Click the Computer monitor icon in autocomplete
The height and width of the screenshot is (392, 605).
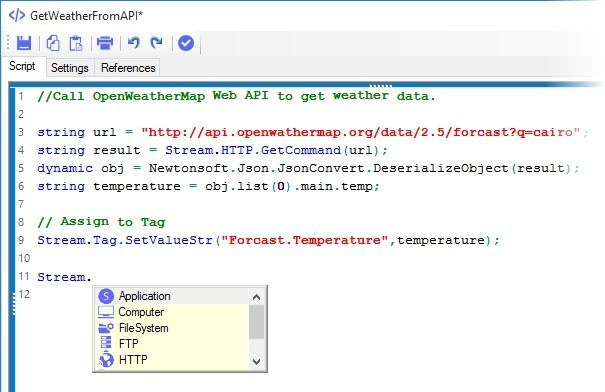coord(106,312)
